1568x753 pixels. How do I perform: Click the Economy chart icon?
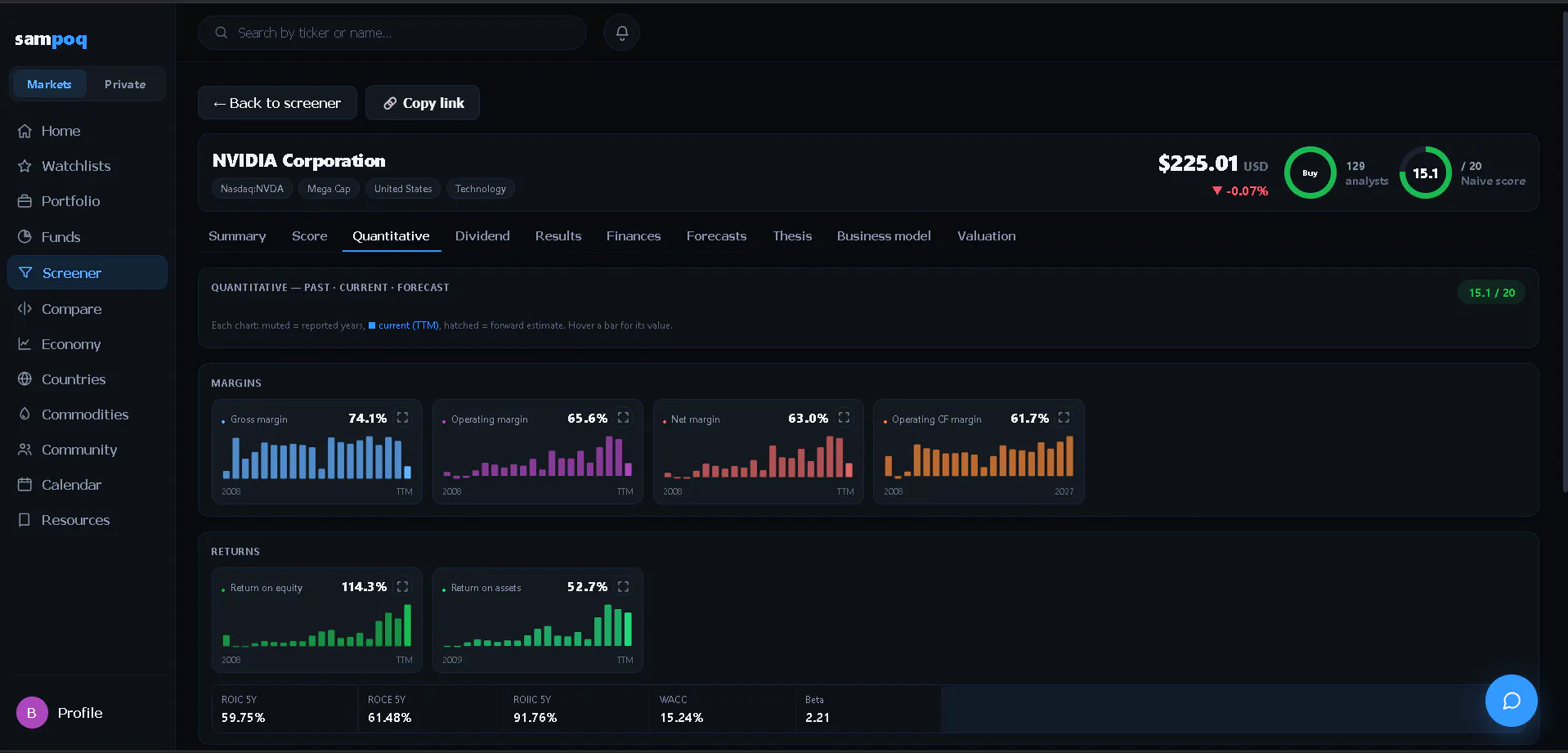[x=25, y=344]
